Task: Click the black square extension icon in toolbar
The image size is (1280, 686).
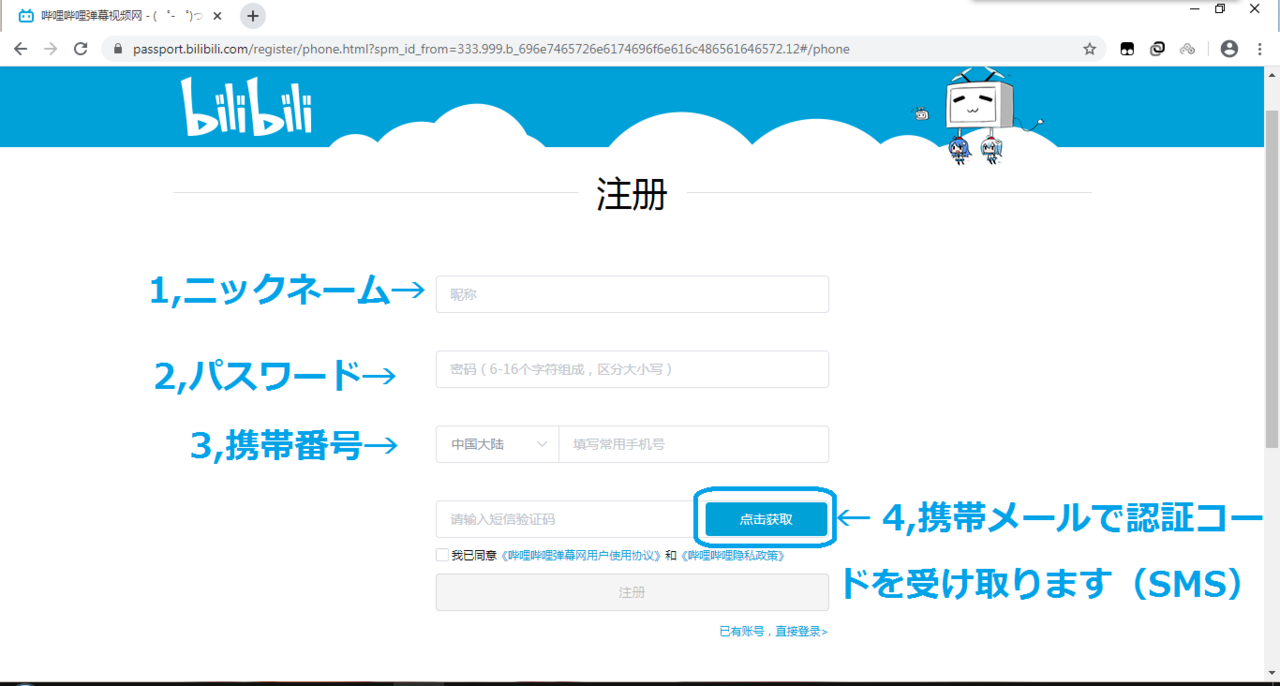Action: 1127,49
